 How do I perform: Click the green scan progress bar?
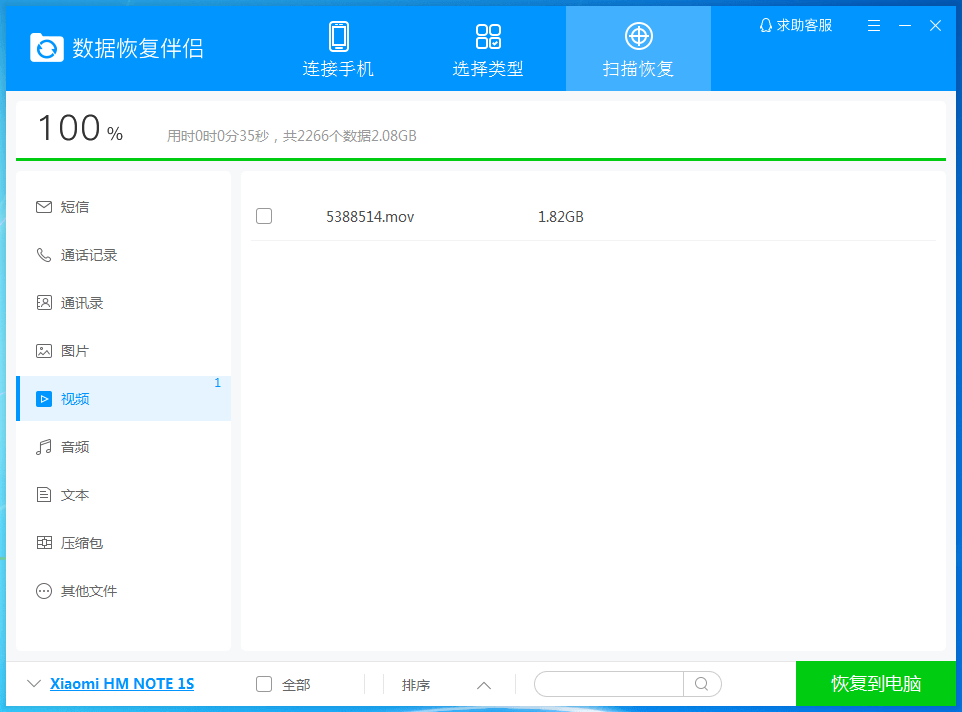pyautogui.click(x=481, y=159)
